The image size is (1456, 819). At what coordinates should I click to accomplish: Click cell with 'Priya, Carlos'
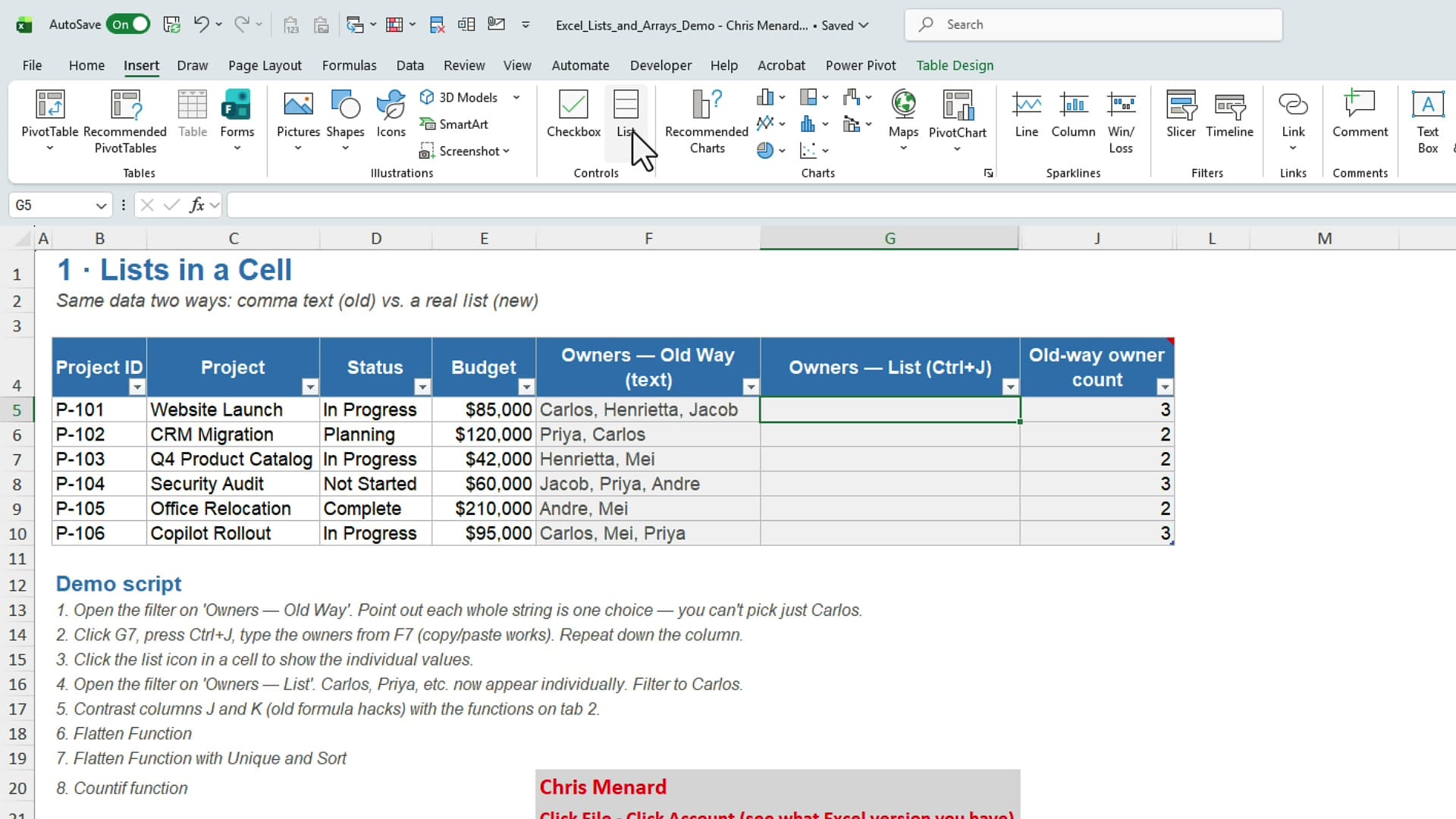(648, 435)
